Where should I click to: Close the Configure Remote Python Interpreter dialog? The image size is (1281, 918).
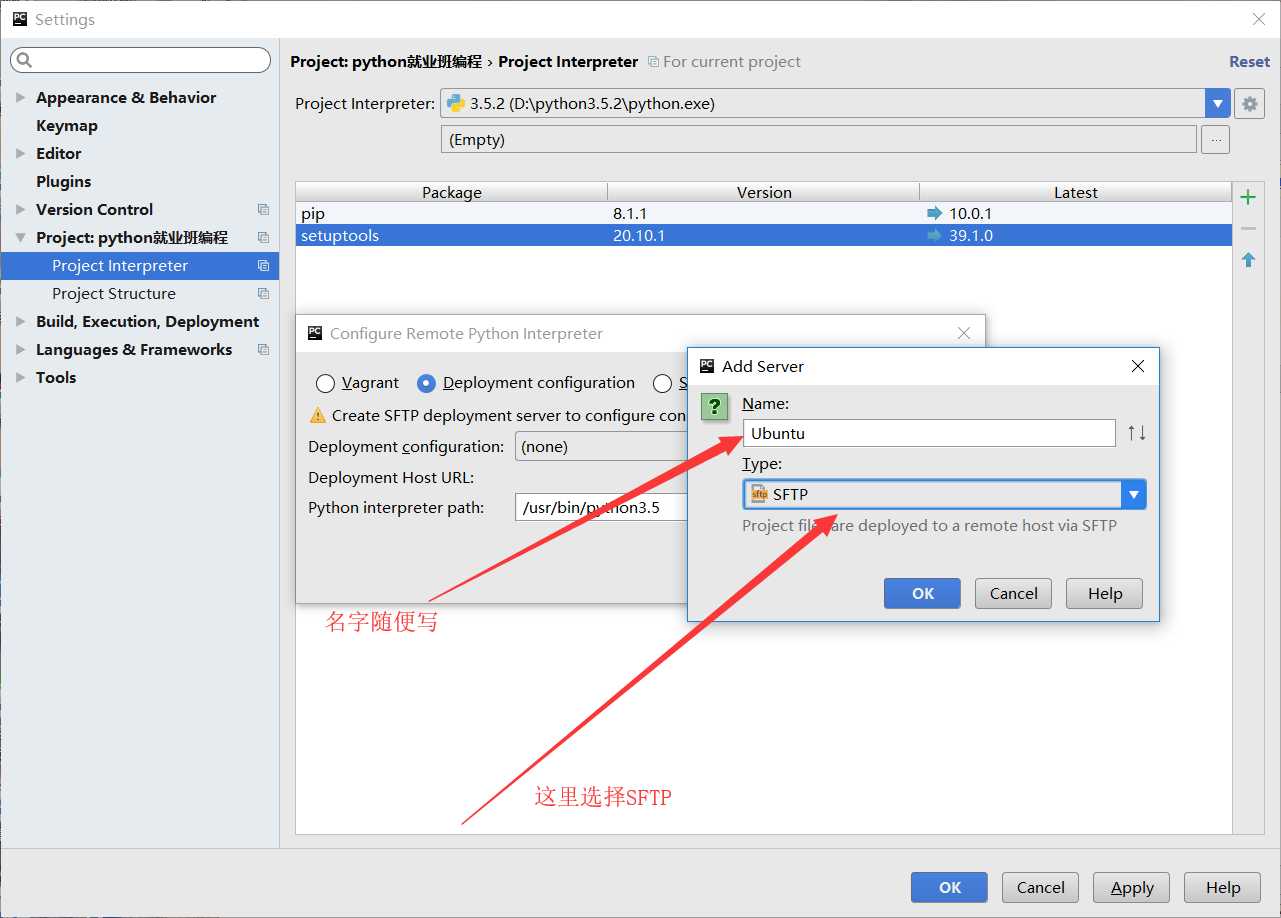[x=963, y=333]
